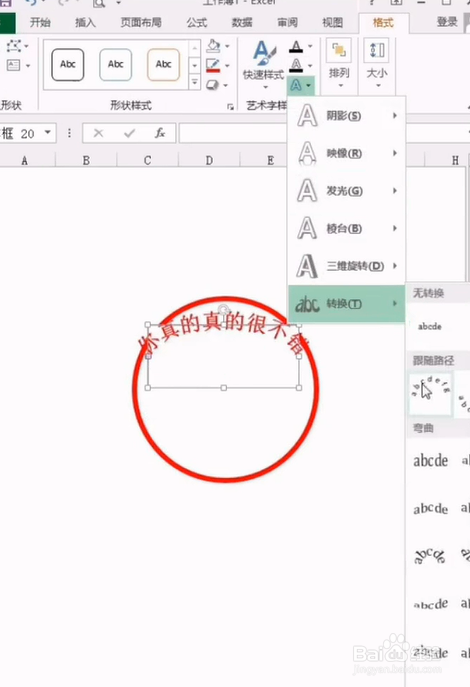The width and height of the screenshot is (470, 687).
Task: Select the 格式 tab
Action: pyautogui.click(x=383, y=22)
